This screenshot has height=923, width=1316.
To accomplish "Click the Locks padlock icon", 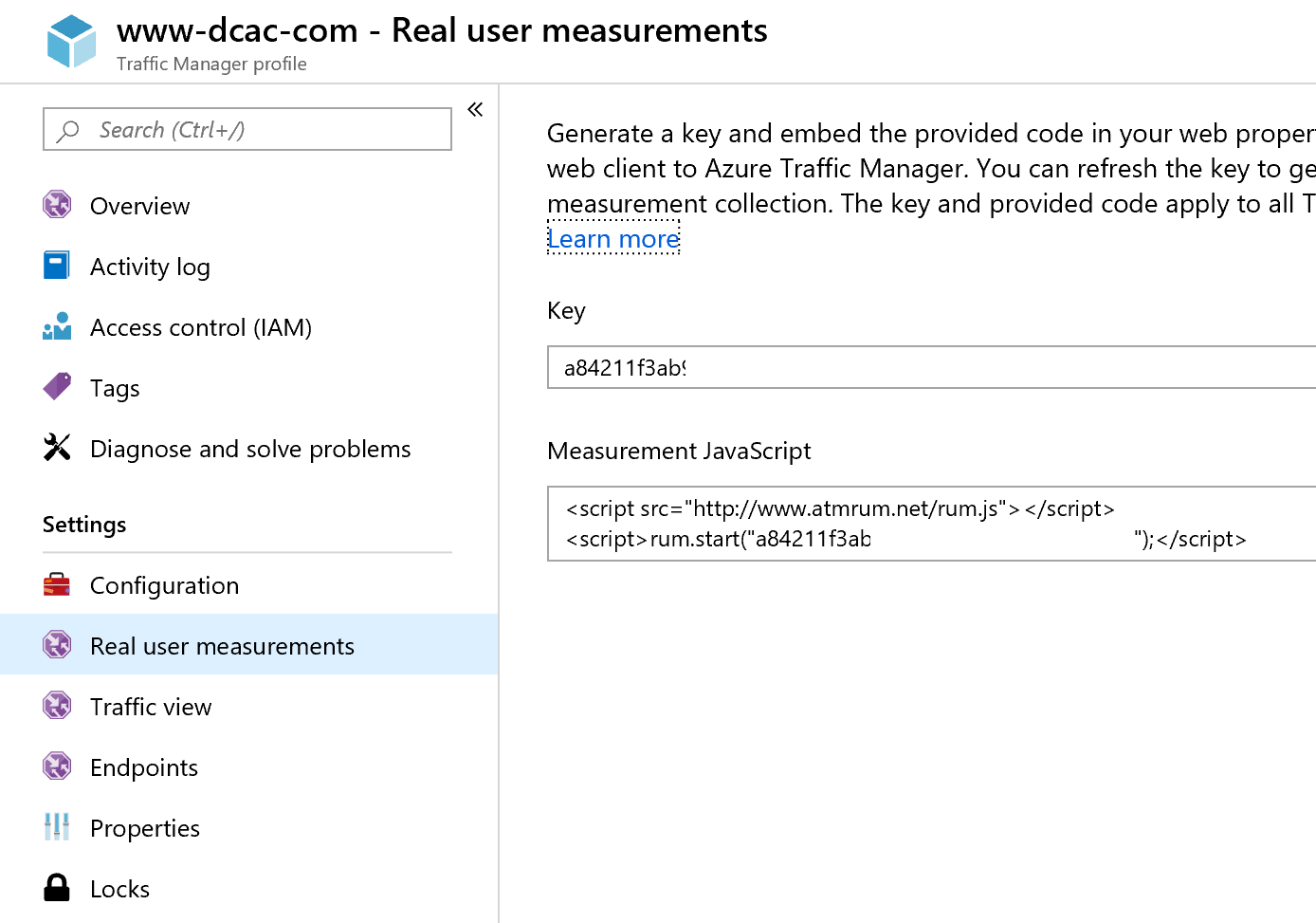I will [57, 888].
